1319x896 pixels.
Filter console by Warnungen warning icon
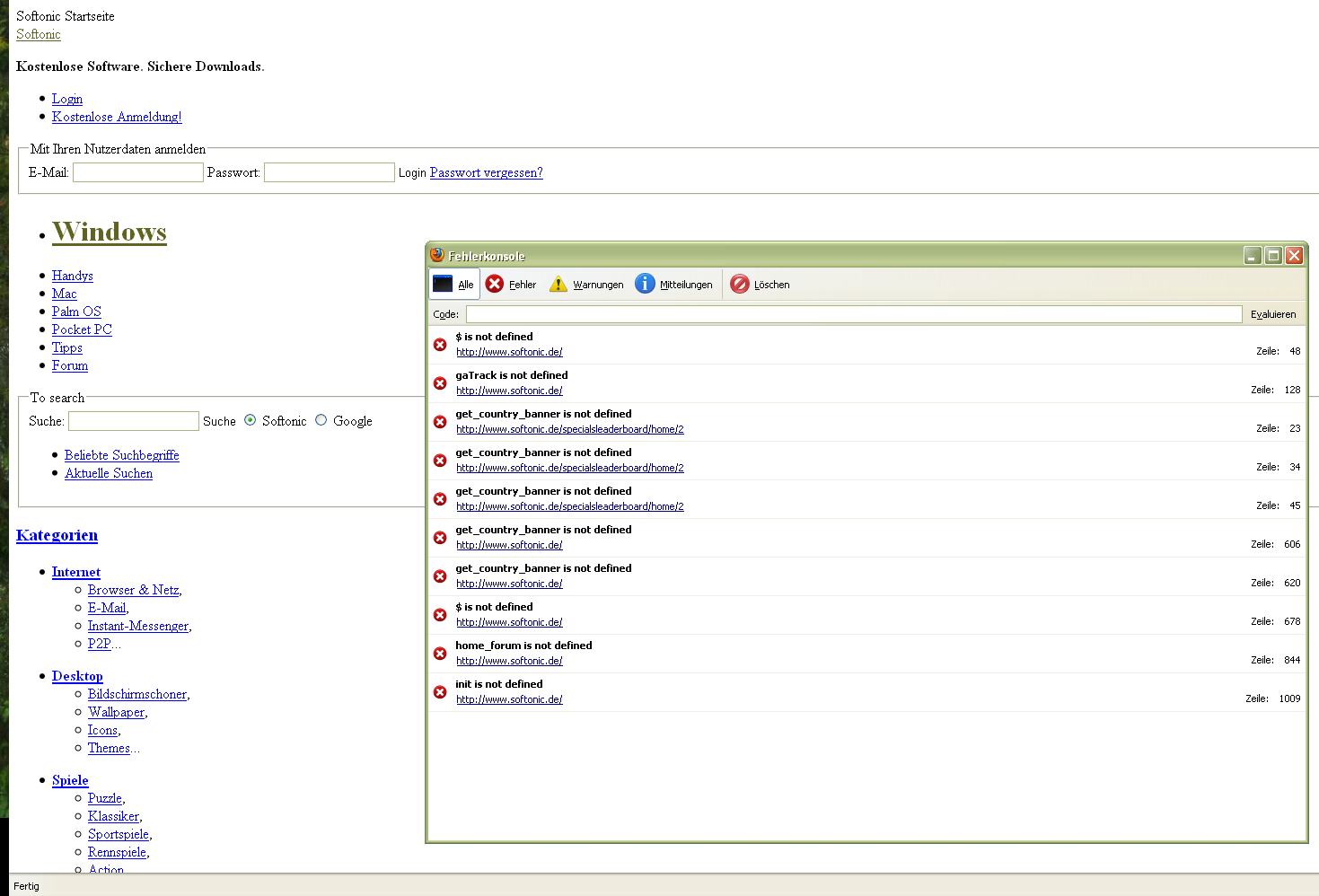tap(558, 284)
